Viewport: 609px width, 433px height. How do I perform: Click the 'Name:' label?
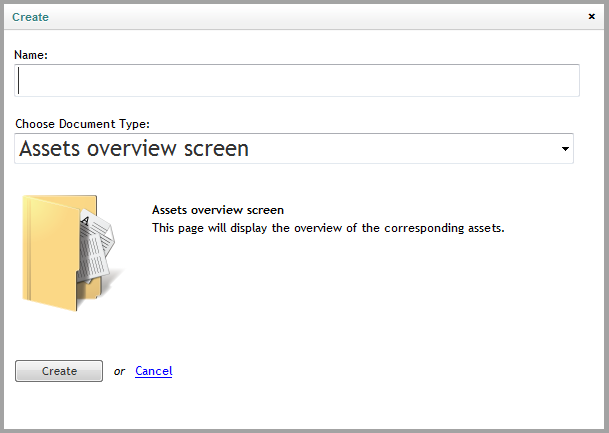click(31, 55)
